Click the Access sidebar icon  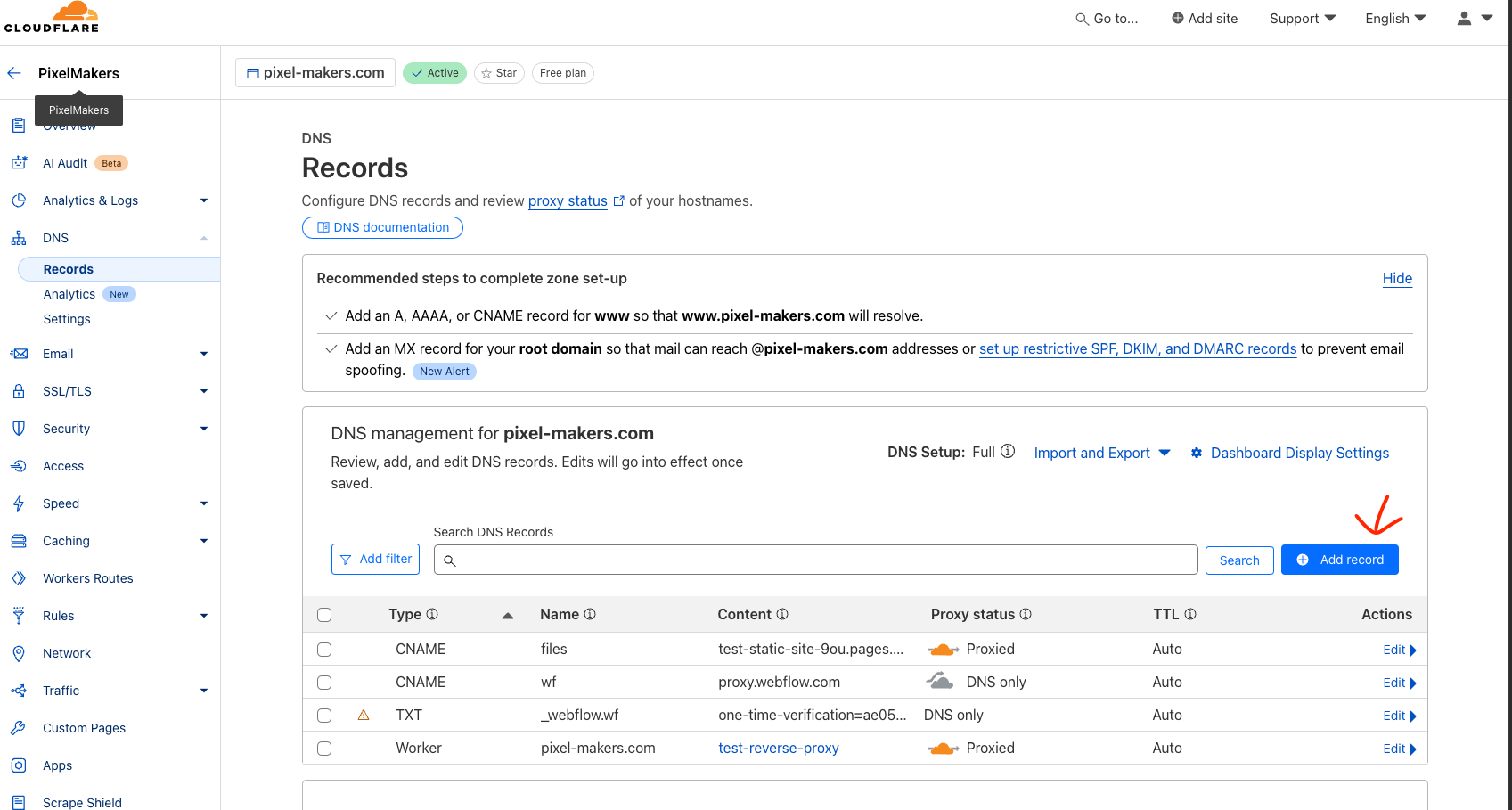(19, 466)
